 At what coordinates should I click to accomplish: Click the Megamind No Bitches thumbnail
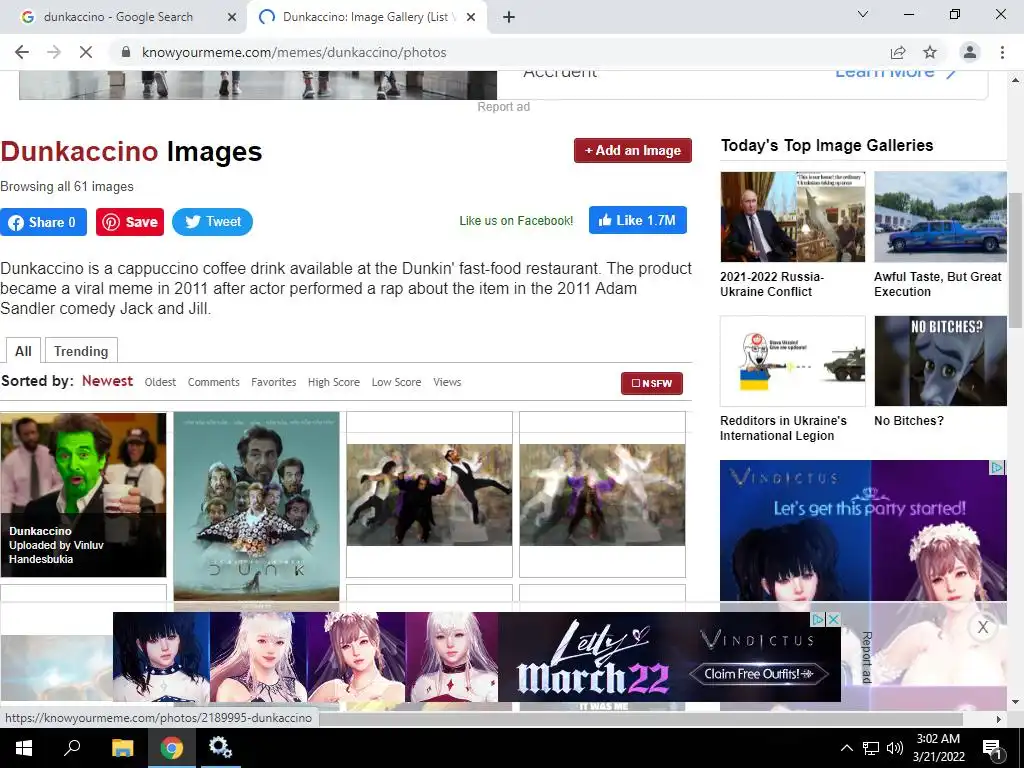click(x=940, y=361)
